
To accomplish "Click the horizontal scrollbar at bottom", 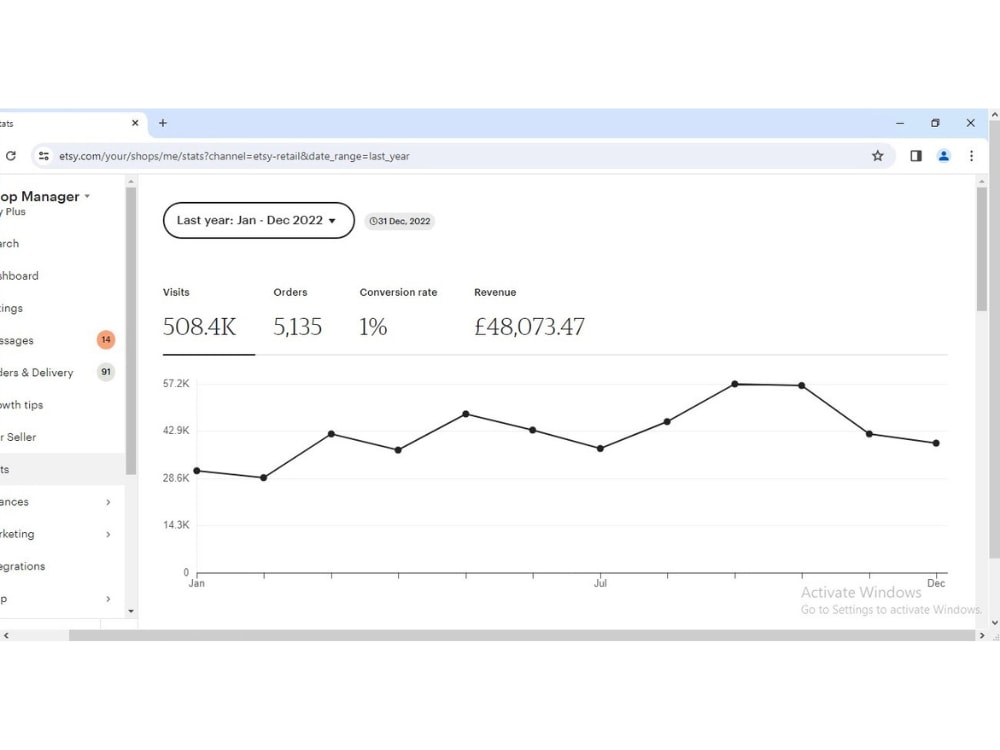I will coord(522,635).
